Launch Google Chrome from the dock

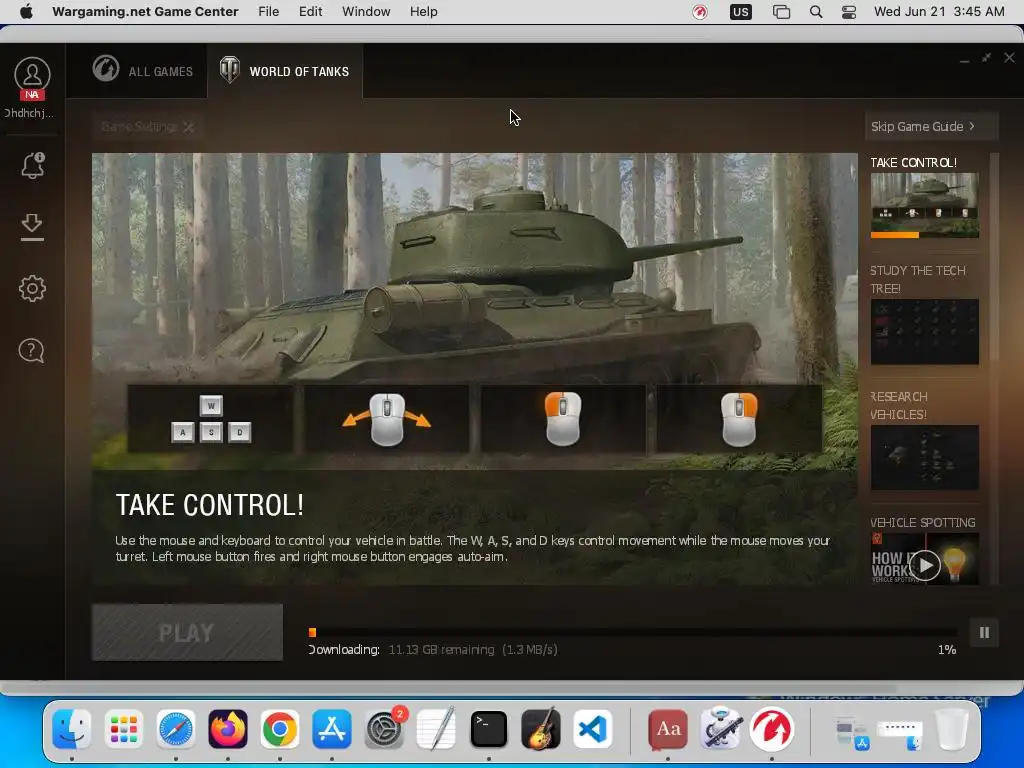pos(280,729)
